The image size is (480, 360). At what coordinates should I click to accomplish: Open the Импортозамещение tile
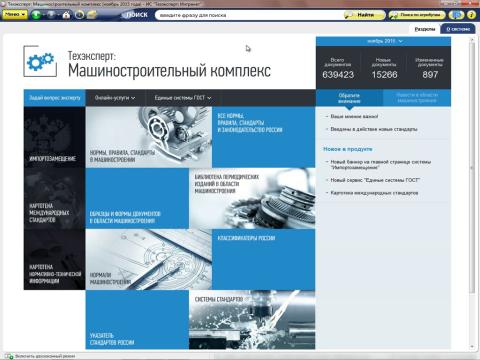pos(55,137)
